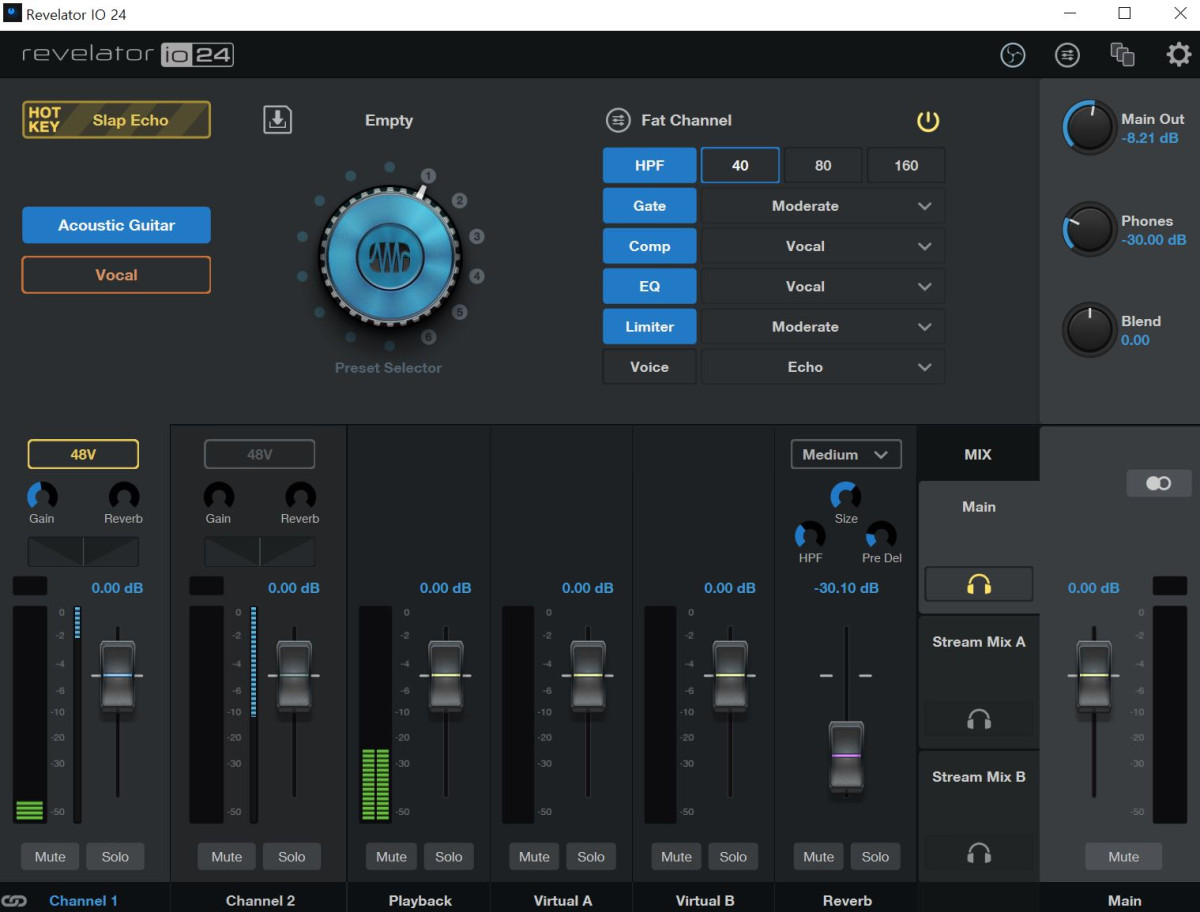The width and height of the screenshot is (1200, 912).
Task: Click the Blend knob
Action: click(1089, 329)
